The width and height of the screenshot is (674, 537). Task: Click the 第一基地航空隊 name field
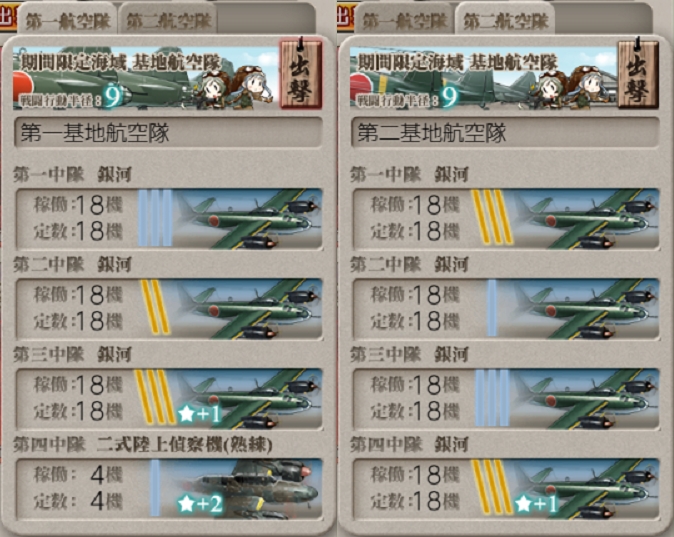click(168, 132)
